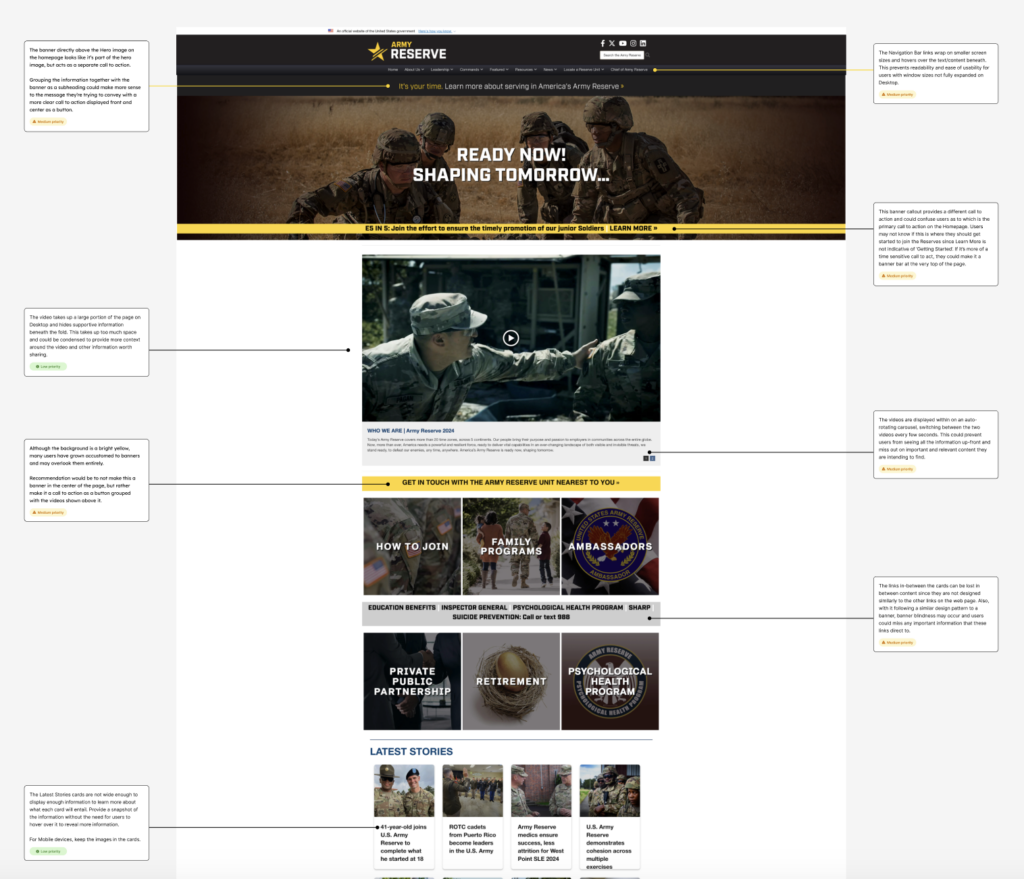
Task: Expand the Resources menu
Action: pyautogui.click(x=526, y=69)
